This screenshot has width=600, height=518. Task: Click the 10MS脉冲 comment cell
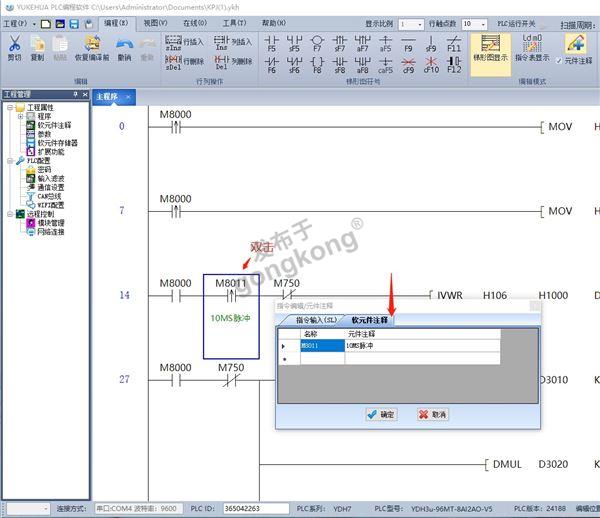coord(420,345)
